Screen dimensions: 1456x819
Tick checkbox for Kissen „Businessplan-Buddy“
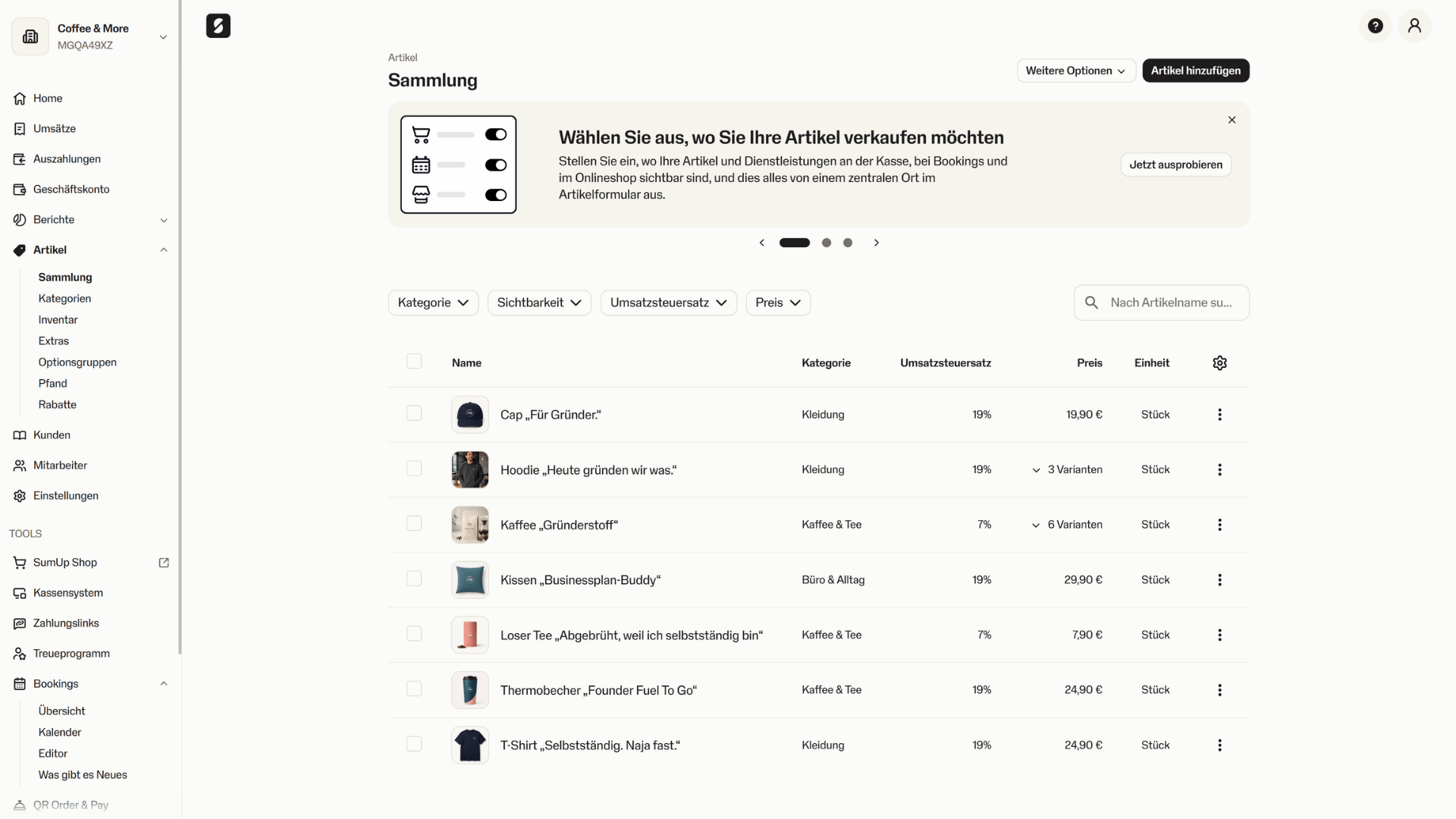pos(414,579)
